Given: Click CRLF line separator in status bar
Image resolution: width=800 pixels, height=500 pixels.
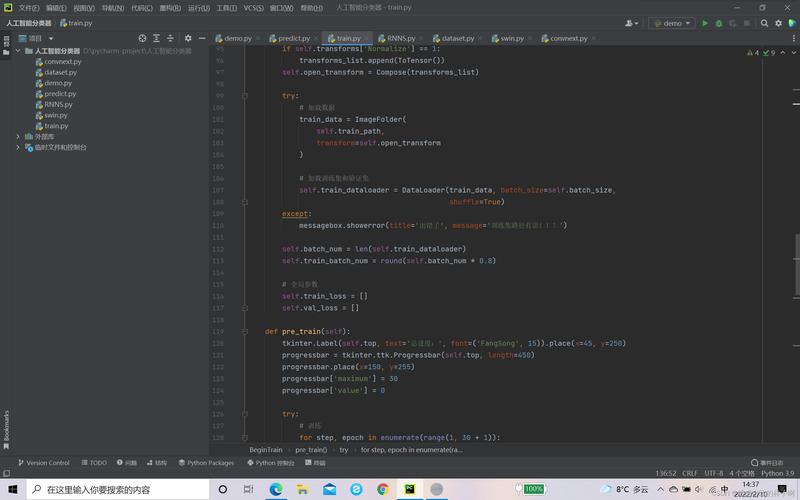Looking at the screenshot, I should pyautogui.click(x=689, y=473).
